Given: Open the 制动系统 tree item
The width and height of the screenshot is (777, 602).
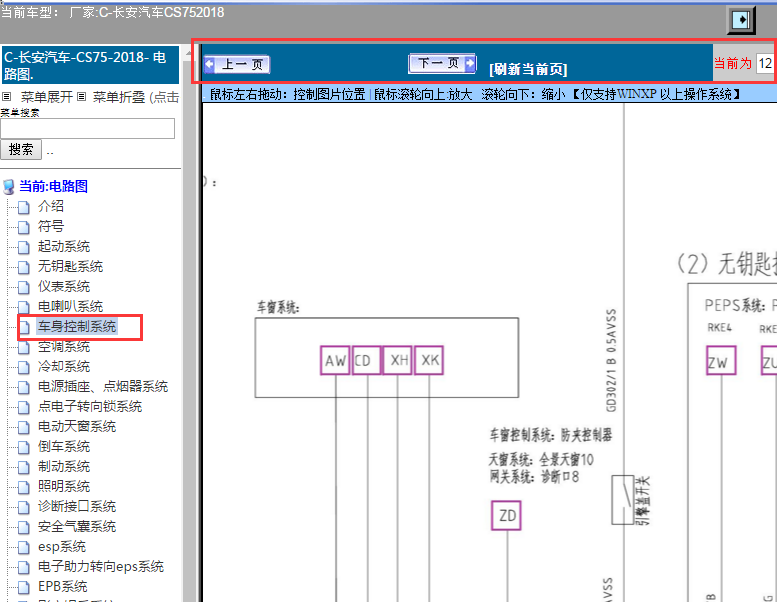Looking at the screenshot, I should pyautogui.click(x=64, y=467).
